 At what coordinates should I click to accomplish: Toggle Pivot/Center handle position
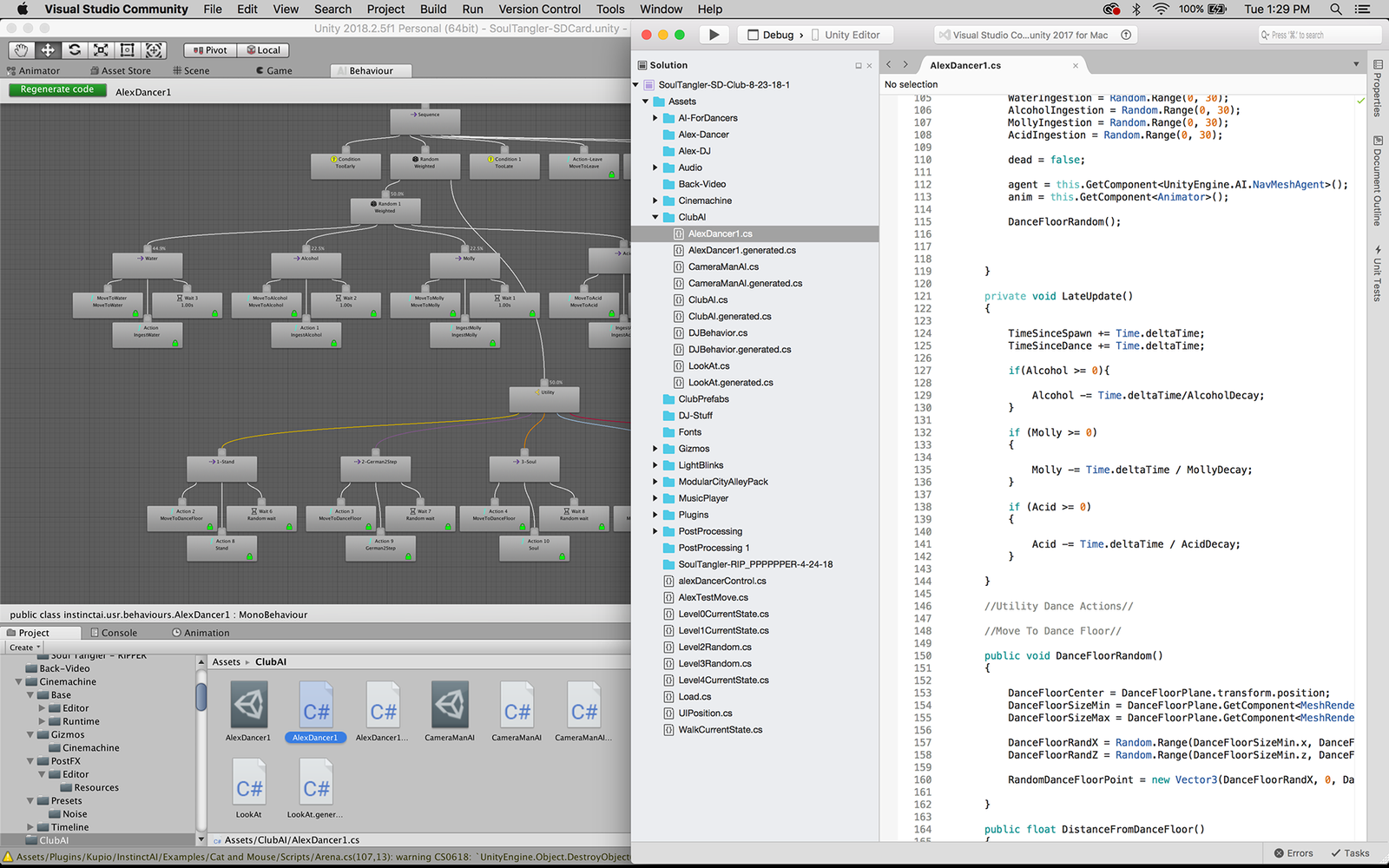(x=210, y=50)
